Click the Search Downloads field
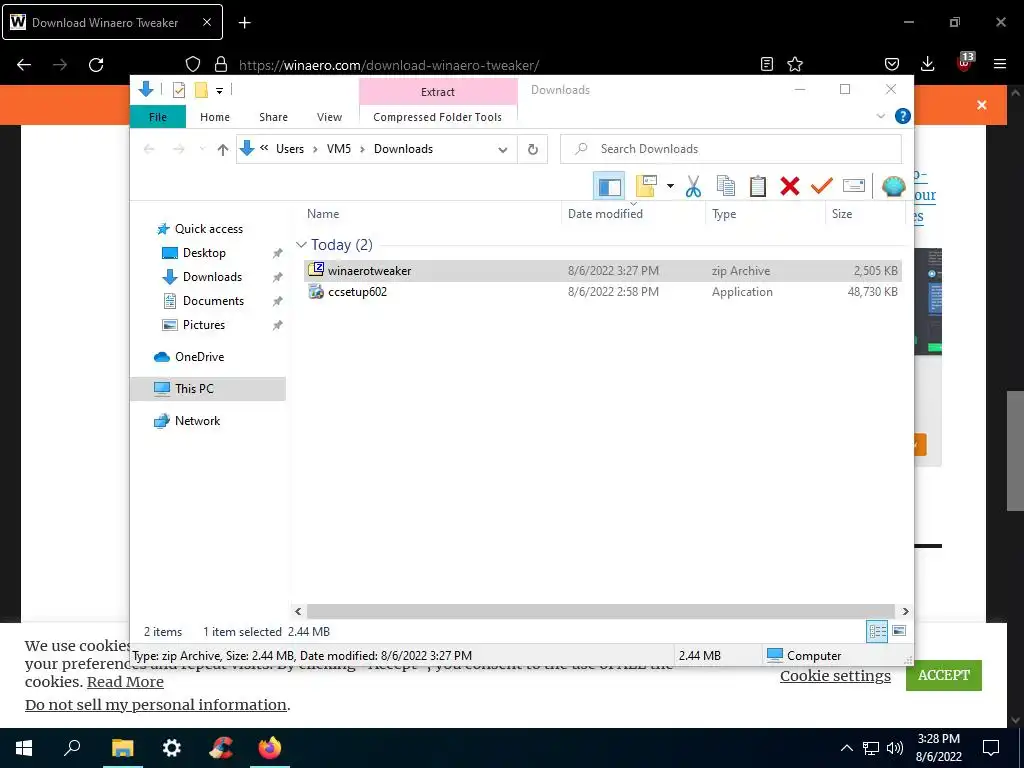1024x768 pixels. pyautogui.click(x=731, y=149)
